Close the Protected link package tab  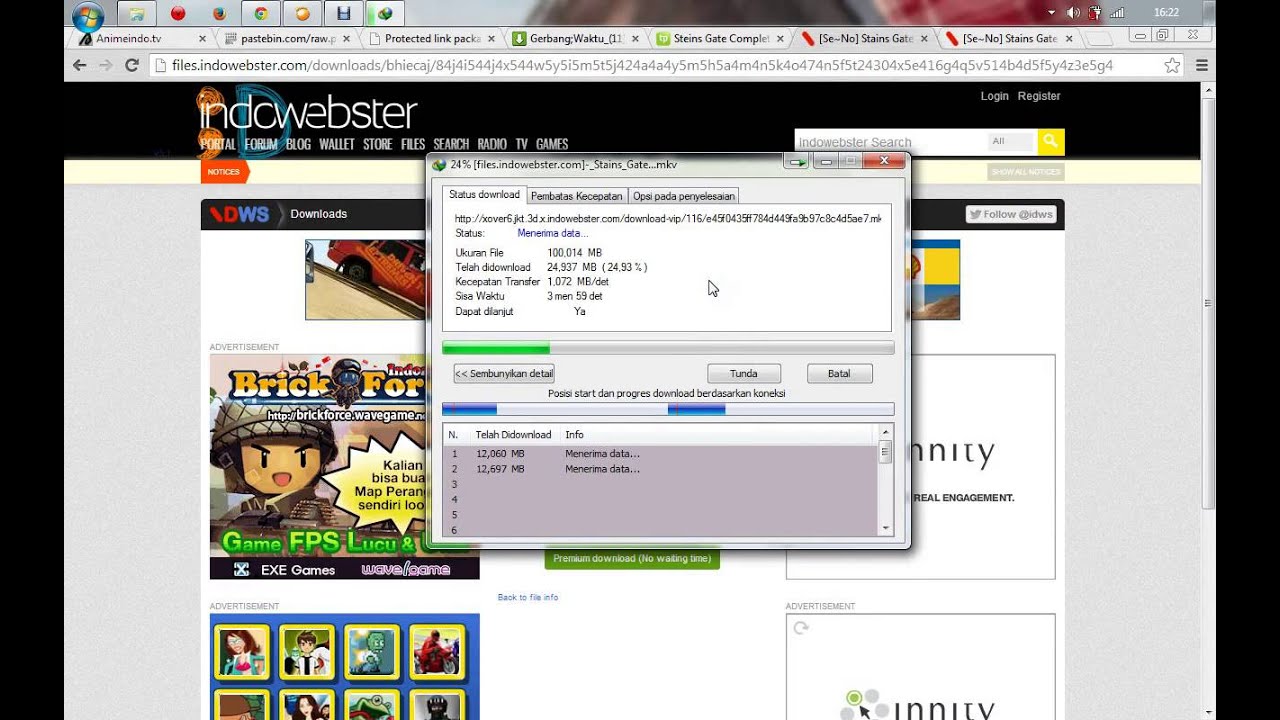(490, 39)
